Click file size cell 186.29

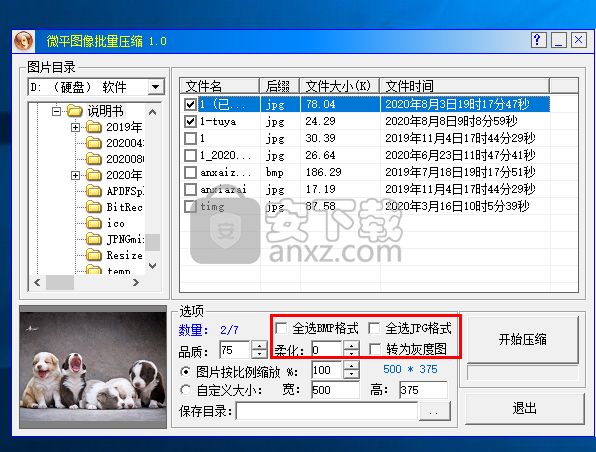point(323,172)
